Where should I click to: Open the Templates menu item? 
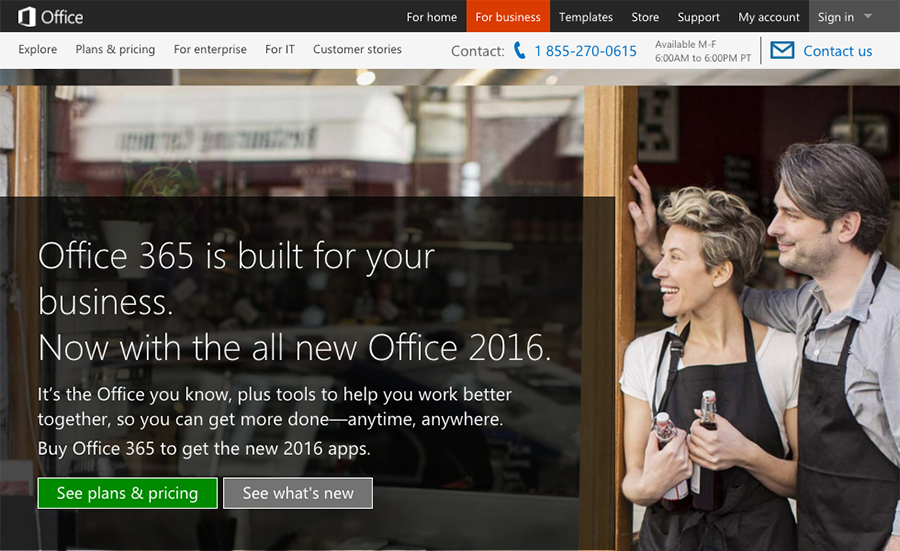pos(586,17)
